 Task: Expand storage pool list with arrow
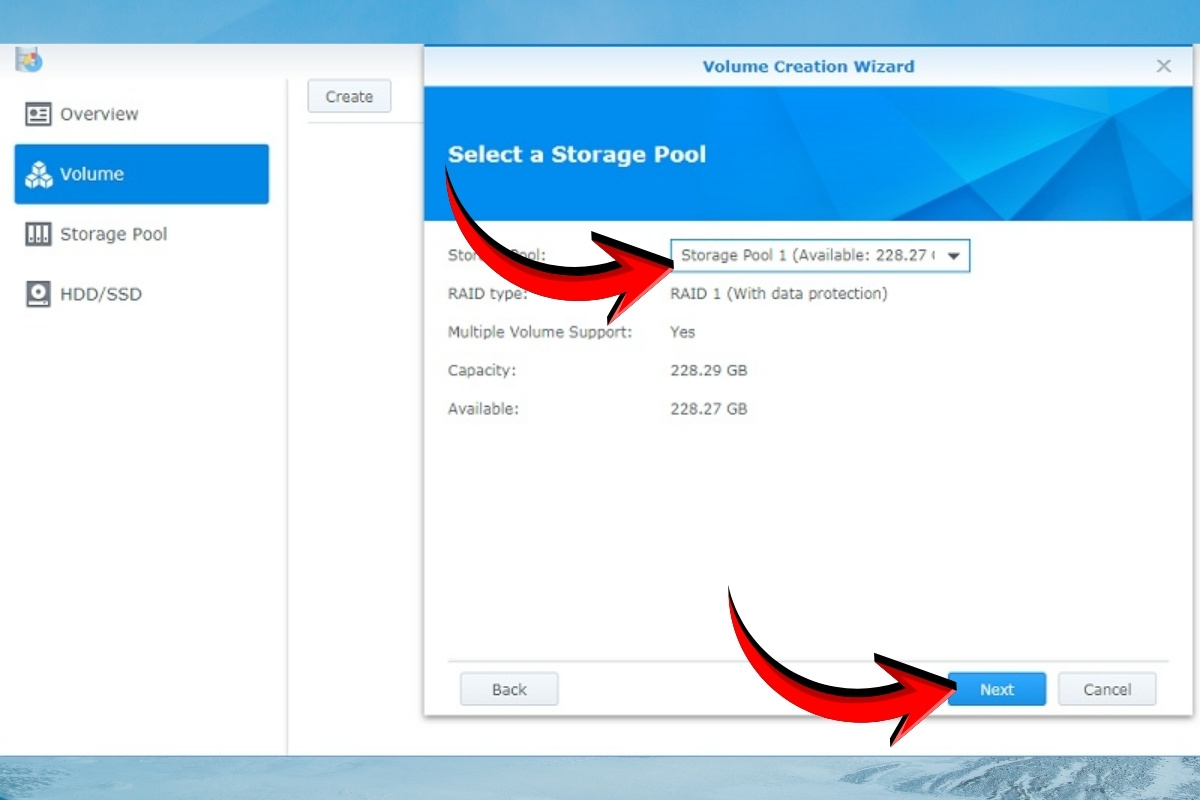(953, 256)
